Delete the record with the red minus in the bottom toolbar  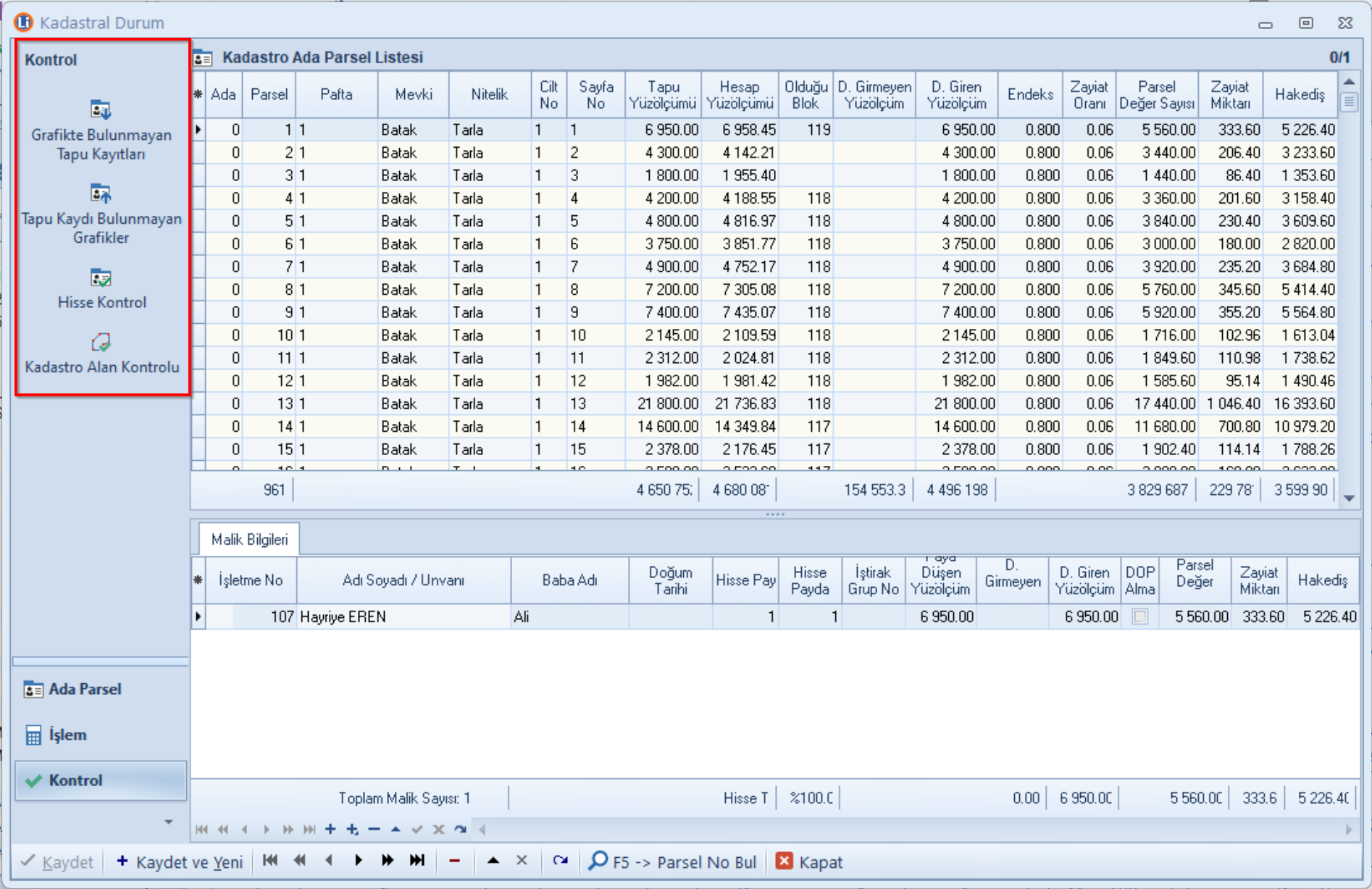[454, 861]
